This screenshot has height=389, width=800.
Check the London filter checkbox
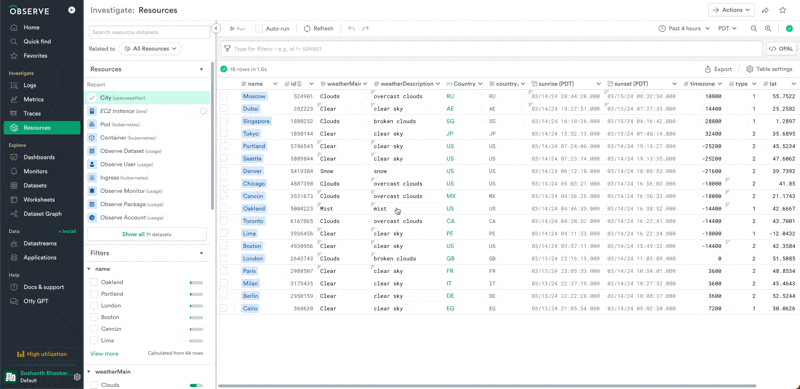coord(94,306)
